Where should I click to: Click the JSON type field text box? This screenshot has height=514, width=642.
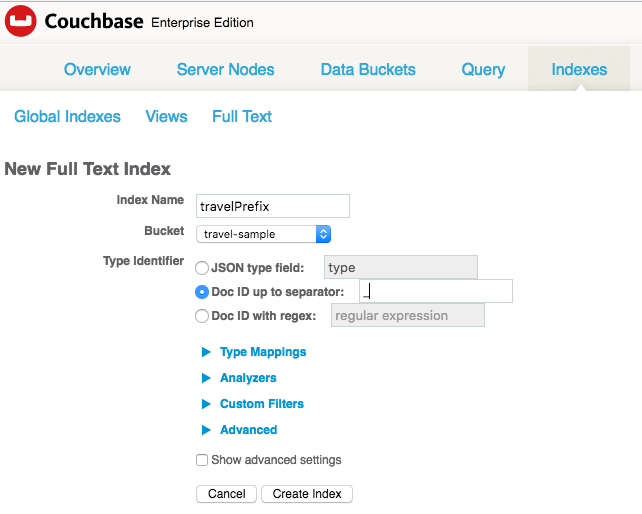click(x=401, y=267)
